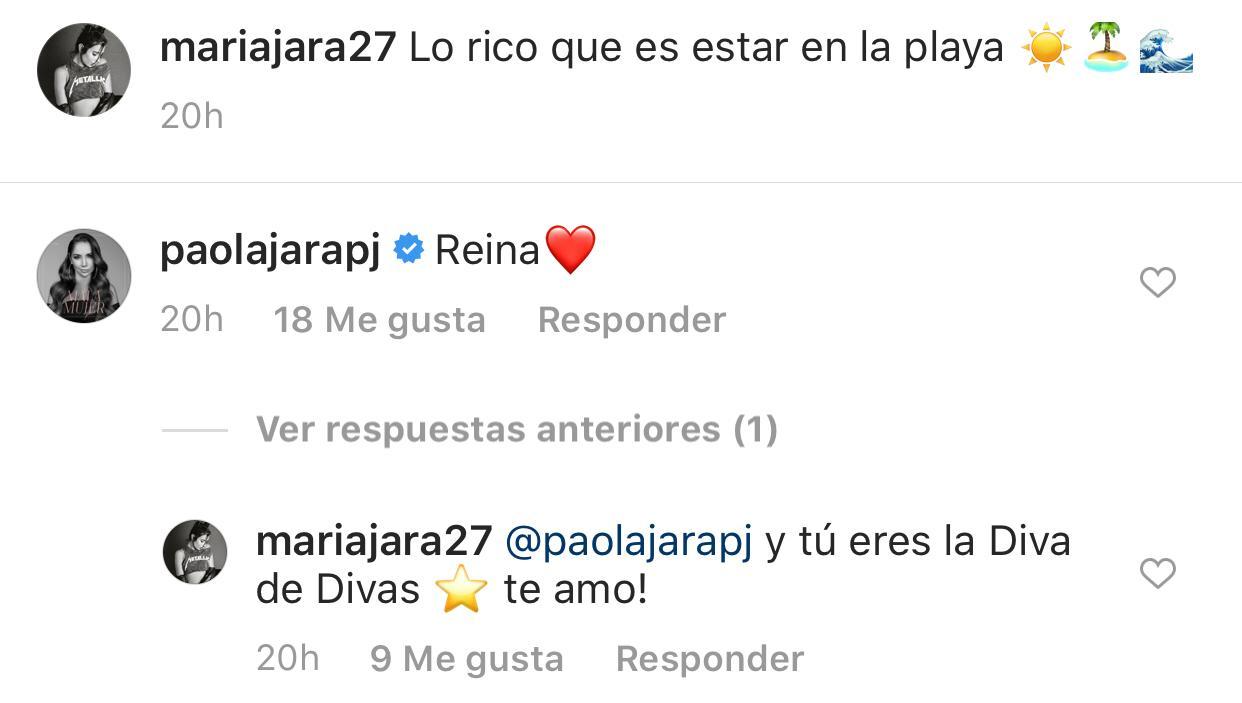Open the @paolajarapj mention in the reply
The width and height of the screenshot is (1242, 703).
[628, 541]
